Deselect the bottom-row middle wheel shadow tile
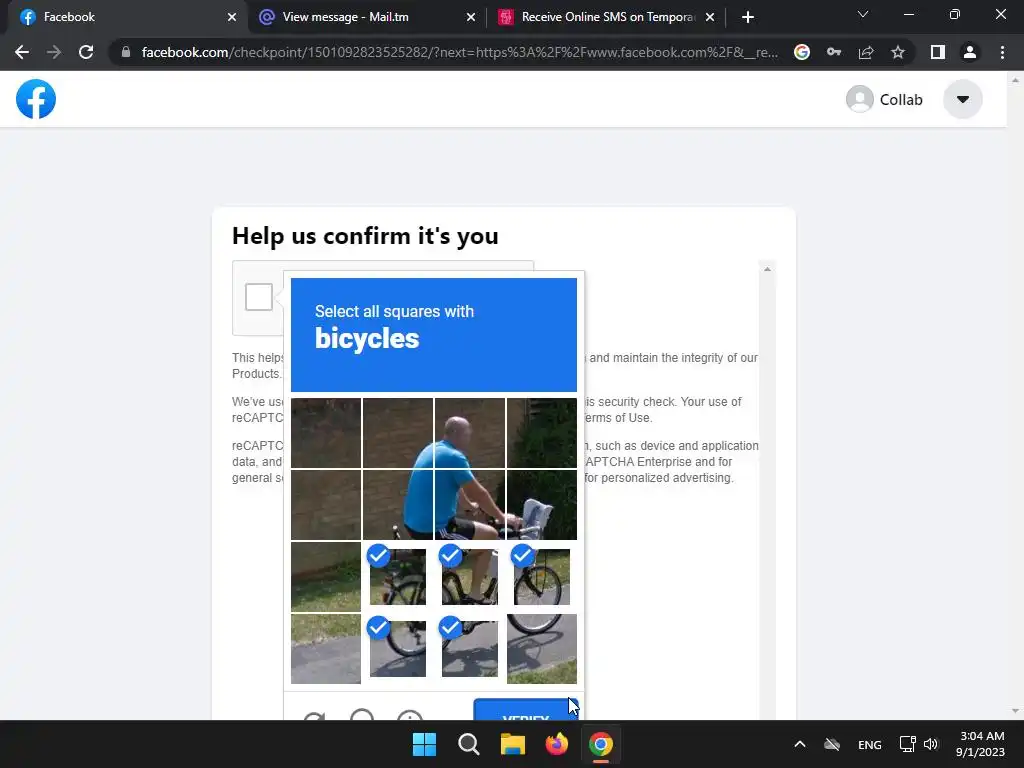Viewport: 1024px width, 768px height. [470, 648]
